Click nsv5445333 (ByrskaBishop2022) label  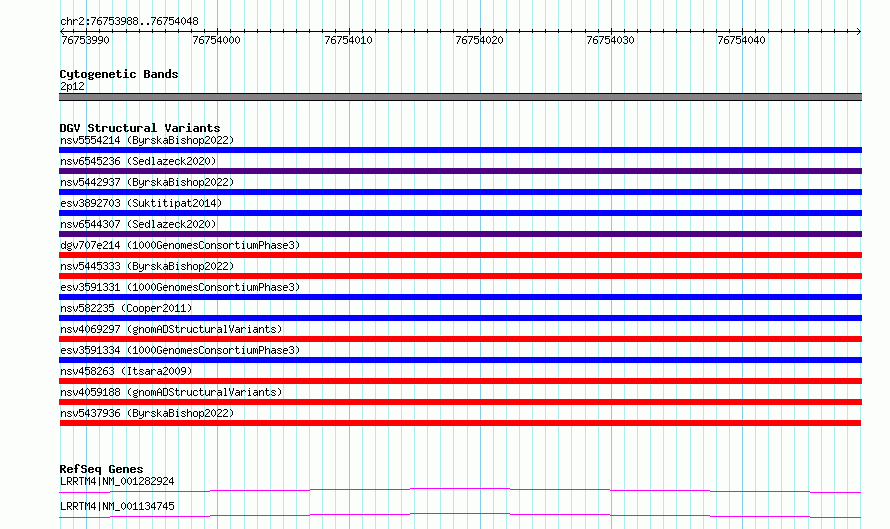pyautogui.click(x=147, y=266)
